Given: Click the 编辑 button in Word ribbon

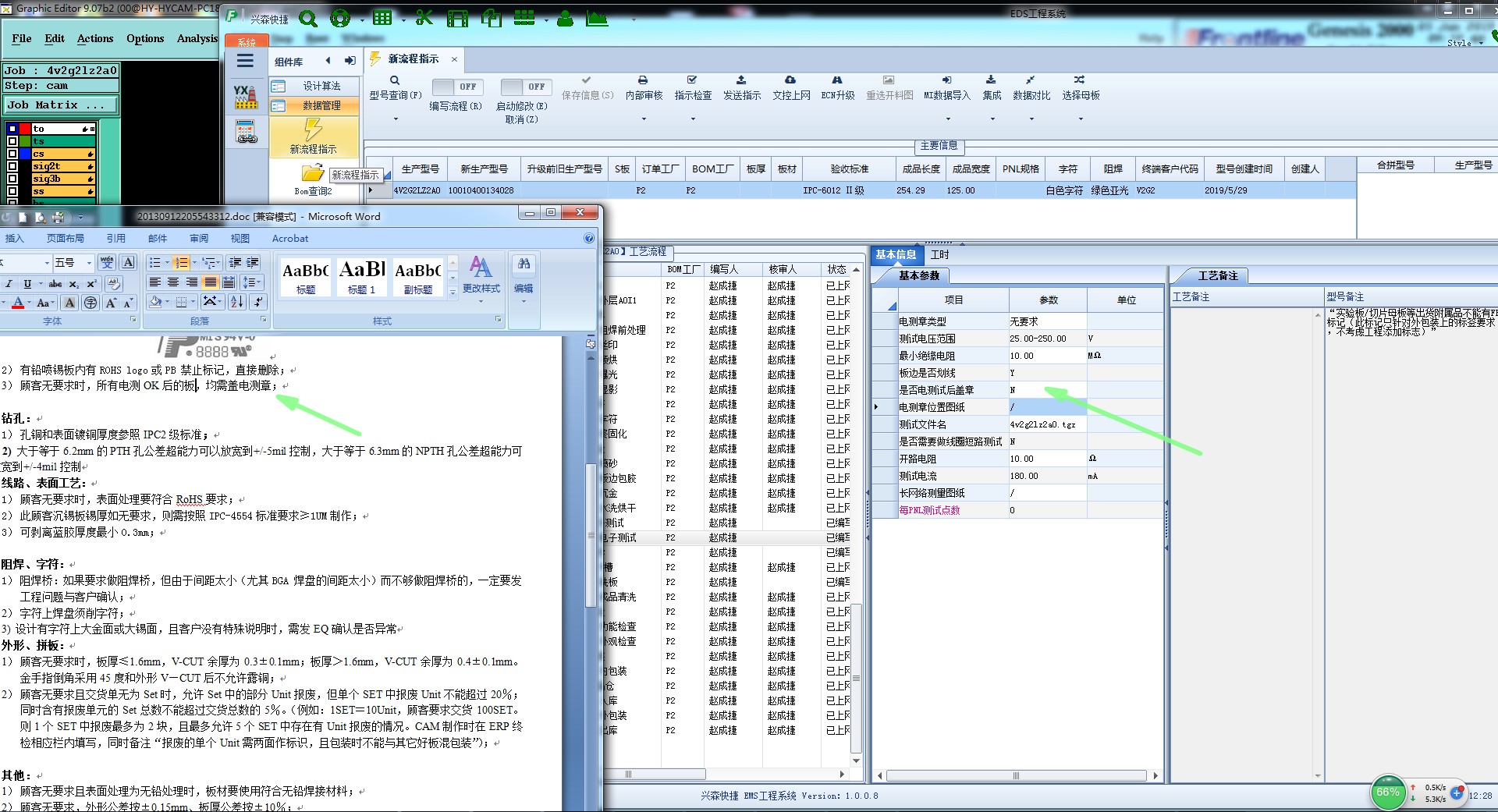Looking at the screenshot, I should click(x=524, y=278).
